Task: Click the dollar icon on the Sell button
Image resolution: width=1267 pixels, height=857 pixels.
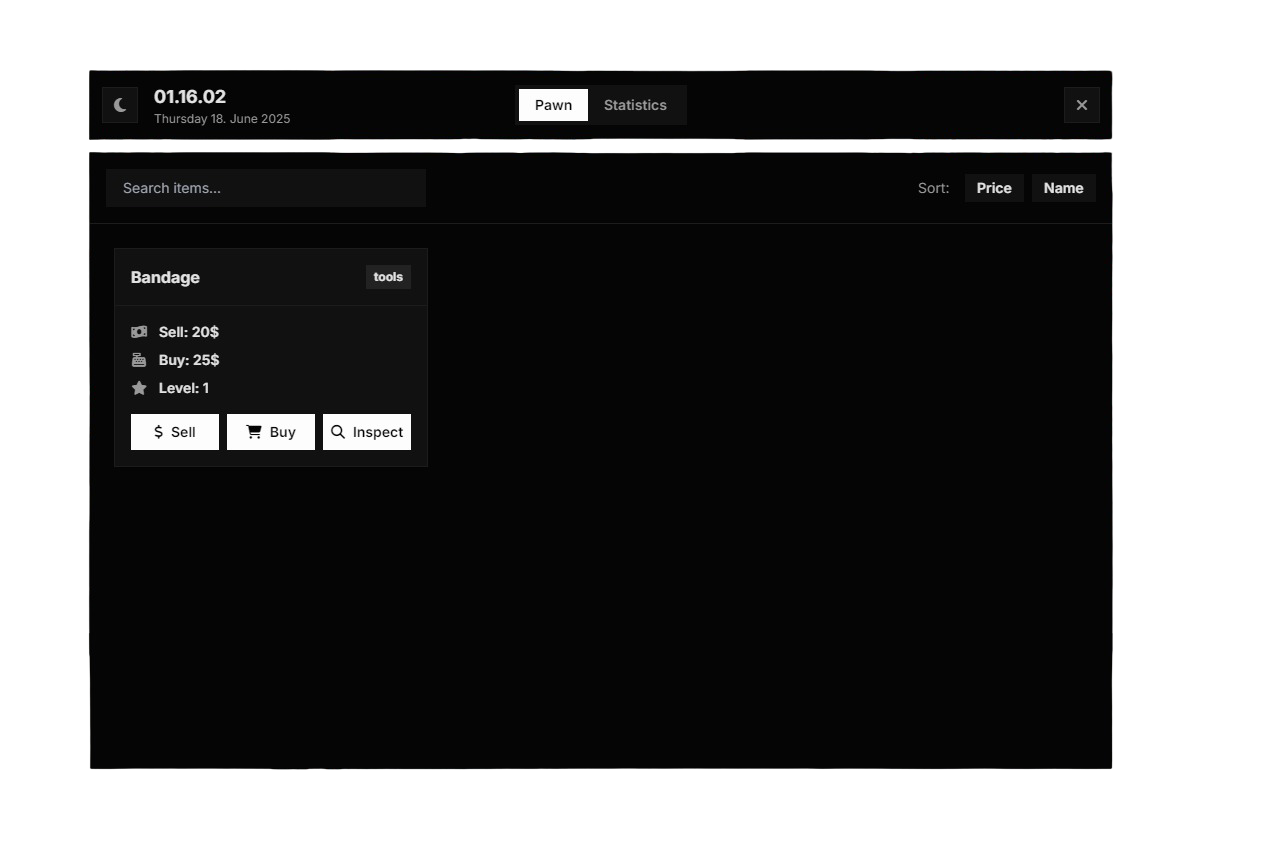Action: click(x=158, y=431)
